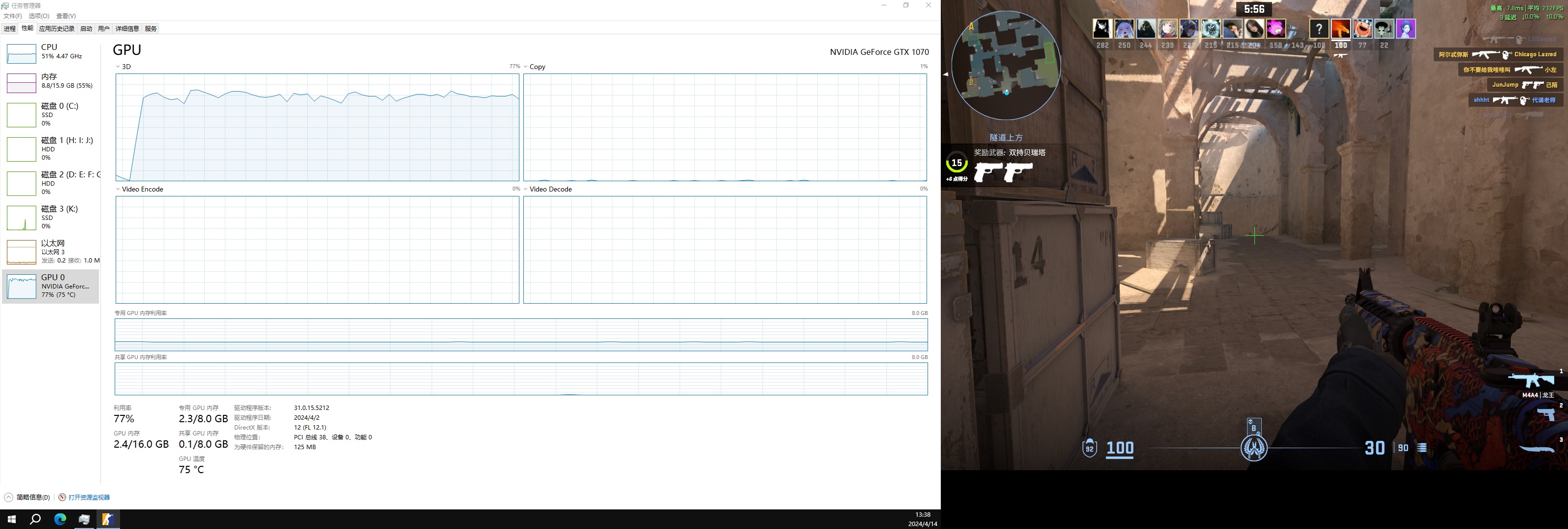
Task: Click the JunJump kill feed entry
Action: [x=1525, y=85]
